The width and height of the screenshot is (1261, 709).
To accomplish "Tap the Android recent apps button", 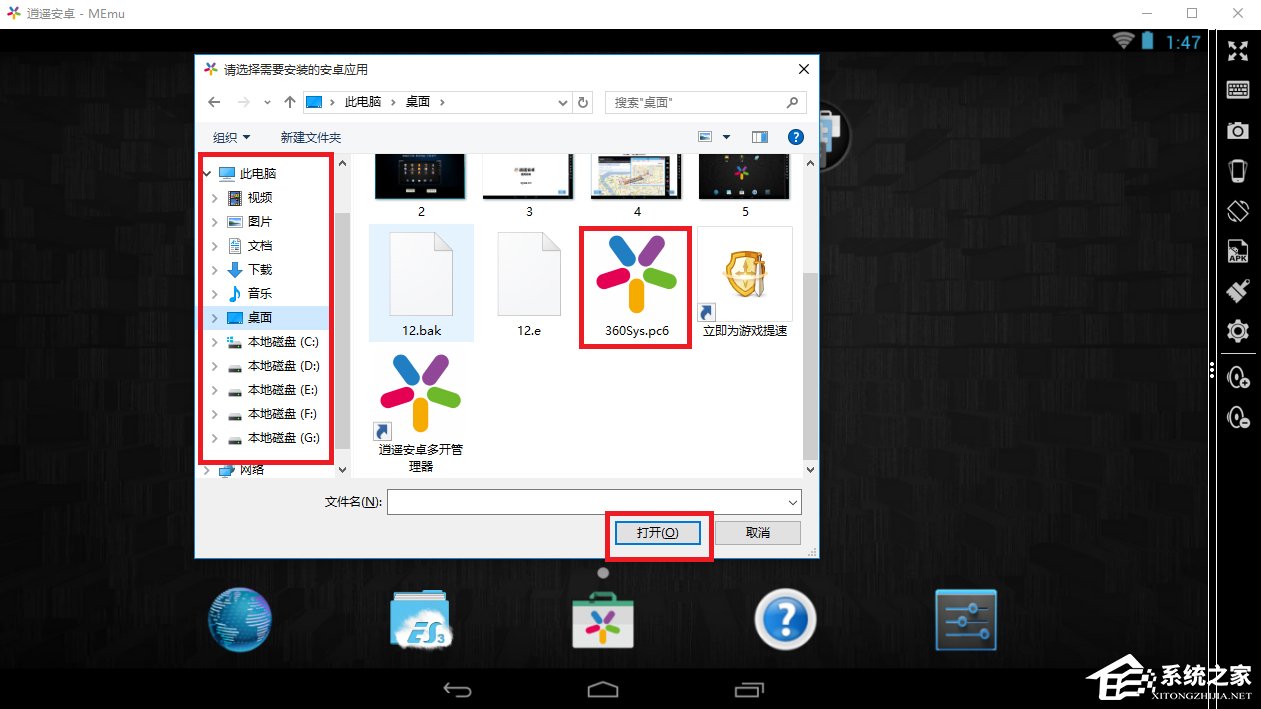I will tap(749, 689).
